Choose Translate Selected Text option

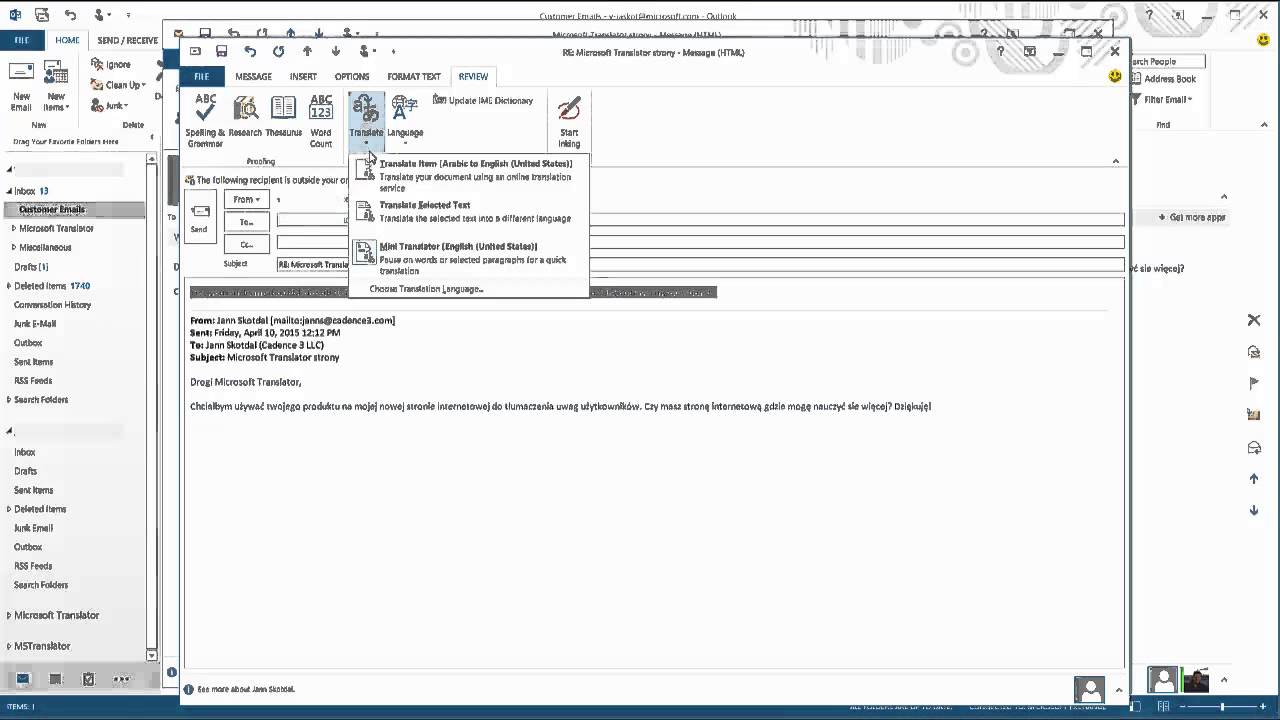[469, 211]
